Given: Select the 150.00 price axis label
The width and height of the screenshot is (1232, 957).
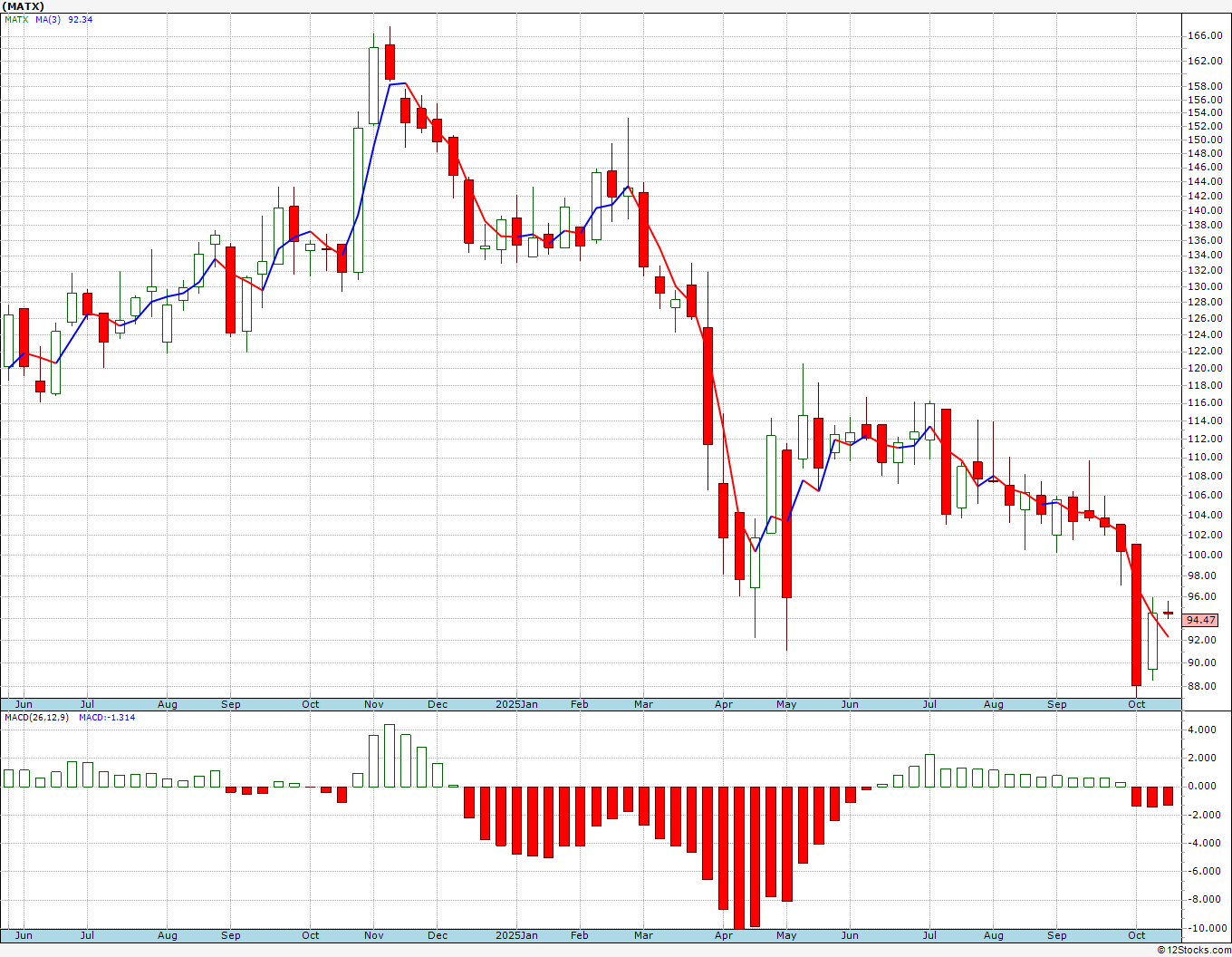Looking at the screenshot, I should click(1205, 140).
